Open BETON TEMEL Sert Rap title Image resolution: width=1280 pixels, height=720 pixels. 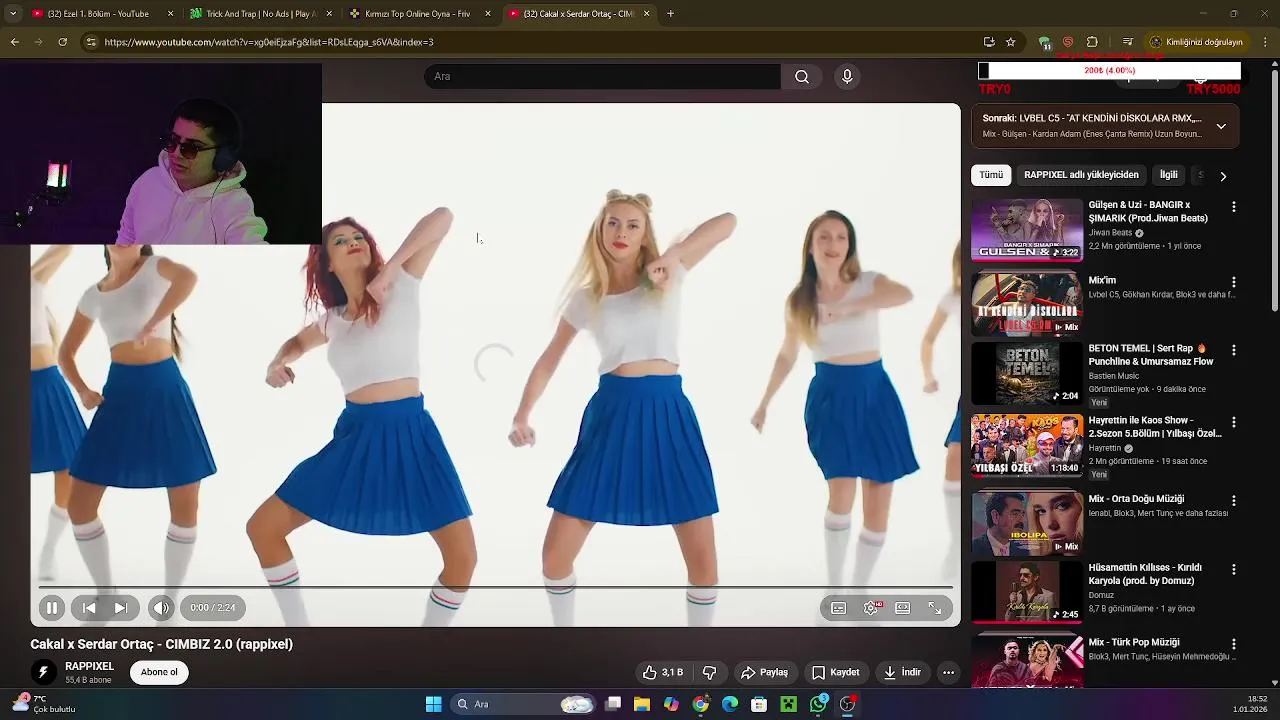pyautogui.click(x=1150, y=355)
